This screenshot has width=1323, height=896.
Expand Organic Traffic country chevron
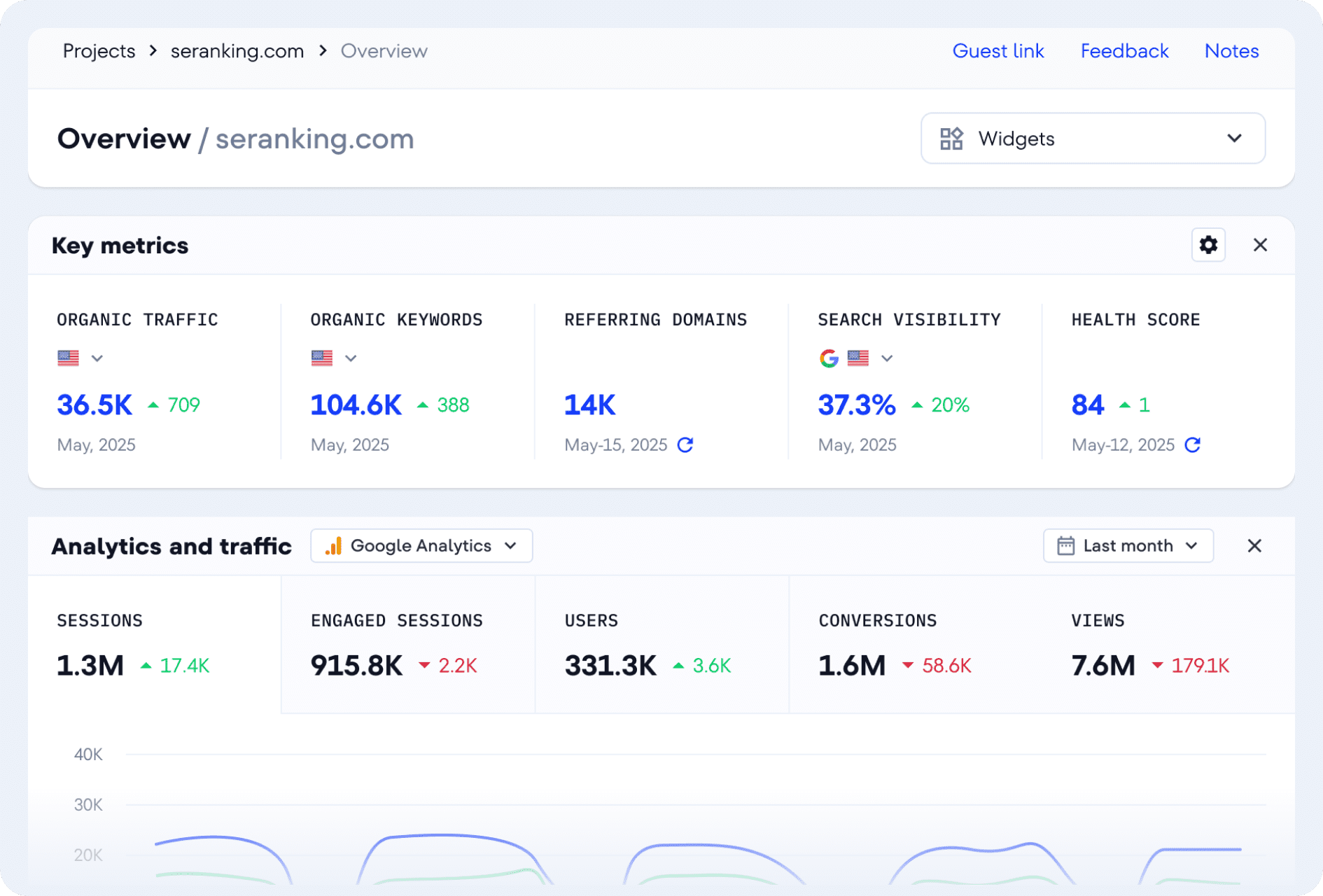(x=97, y=358)
